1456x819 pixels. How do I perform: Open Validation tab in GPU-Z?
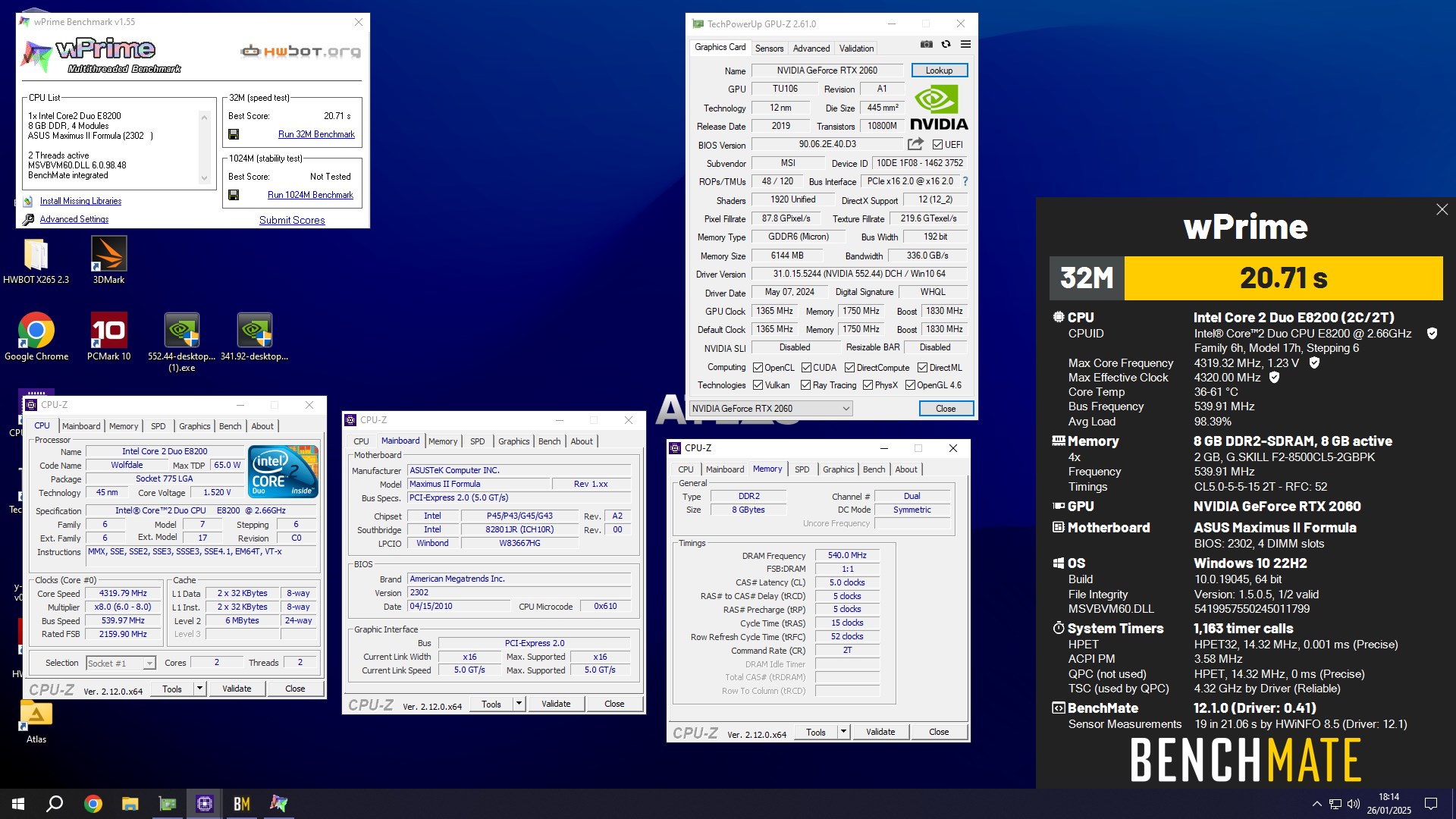pos(856,48)
